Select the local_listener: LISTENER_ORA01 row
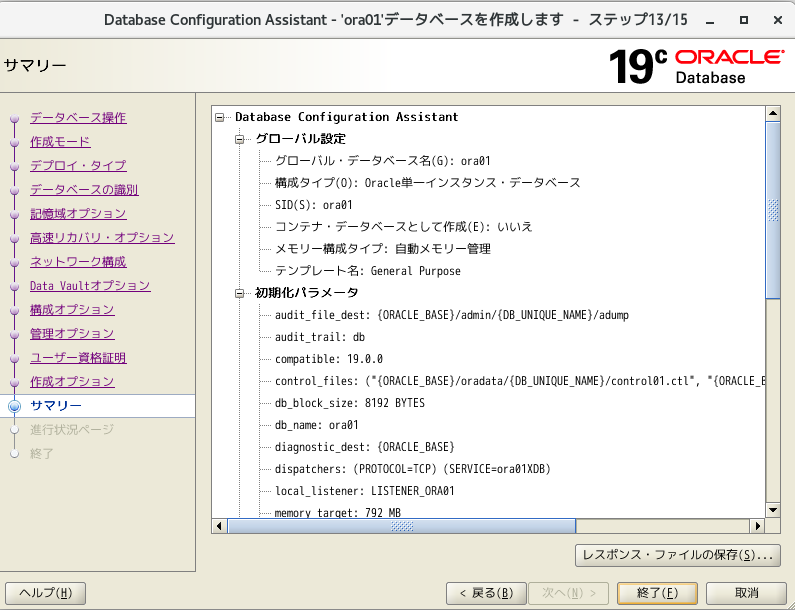The width and height of the screenshot is (795, 610). (x=365, y=491)
